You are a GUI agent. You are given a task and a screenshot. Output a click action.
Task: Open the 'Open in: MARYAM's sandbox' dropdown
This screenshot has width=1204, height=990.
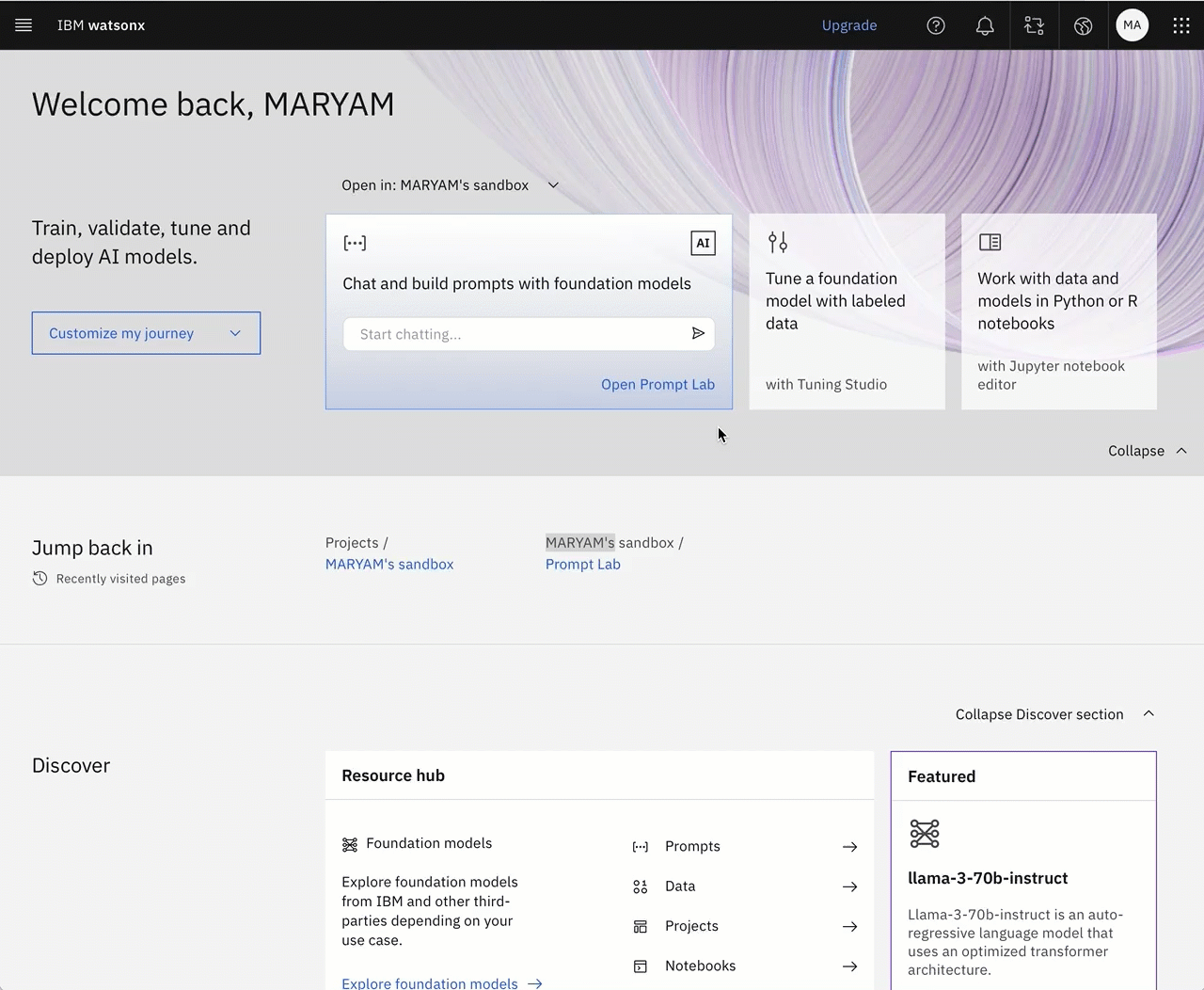coord(553,185)
